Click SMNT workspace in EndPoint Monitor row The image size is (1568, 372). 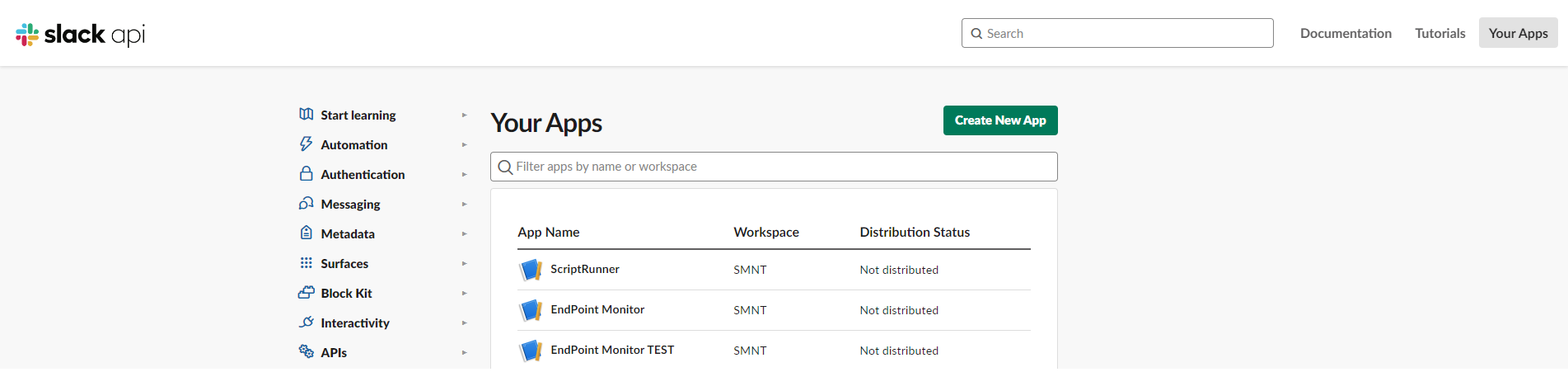(750, 310)
